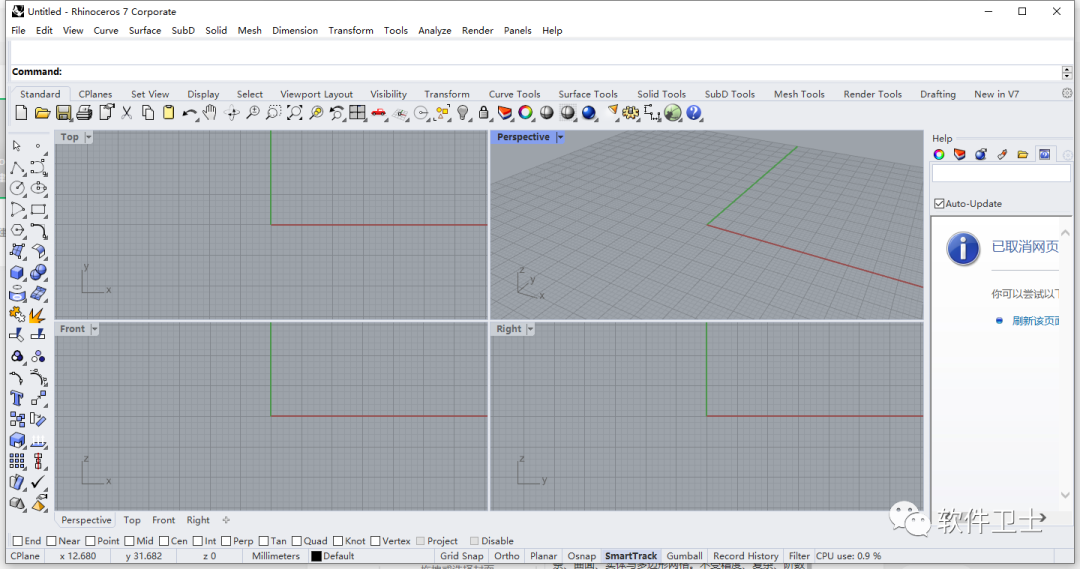Toggle Grid Snap in status bar

pyautogui.click(x=461, y=556)
